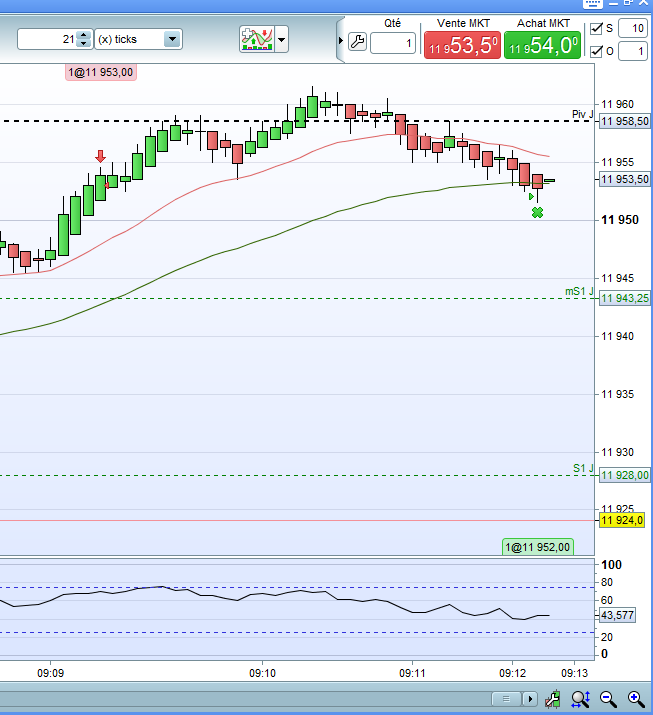The height and width of the screenshot is (715, 653).
Task: Click the Qté quantity input field
Action: point(393,43)
